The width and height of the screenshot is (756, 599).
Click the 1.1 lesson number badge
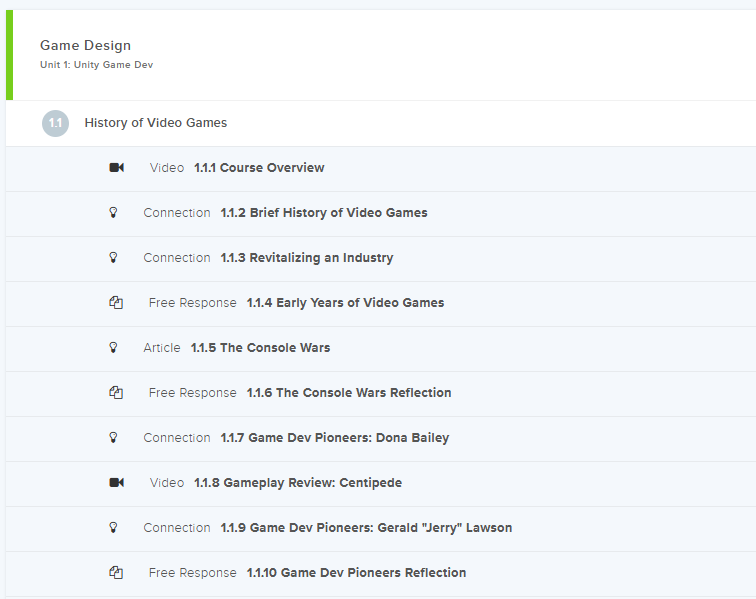click(x=55, y=123)
